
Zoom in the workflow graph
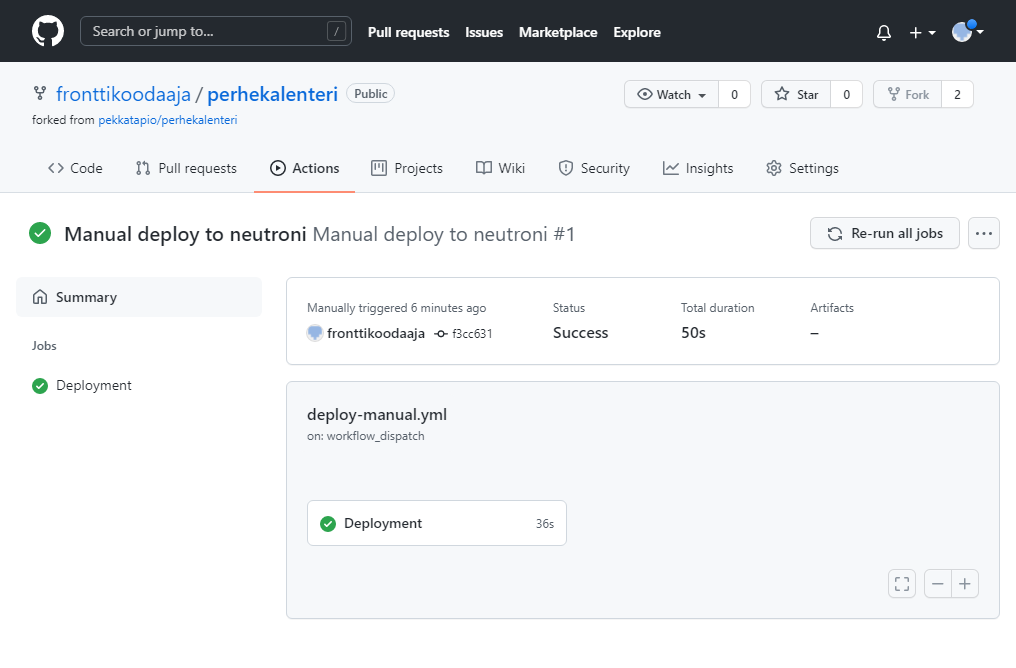965,584
